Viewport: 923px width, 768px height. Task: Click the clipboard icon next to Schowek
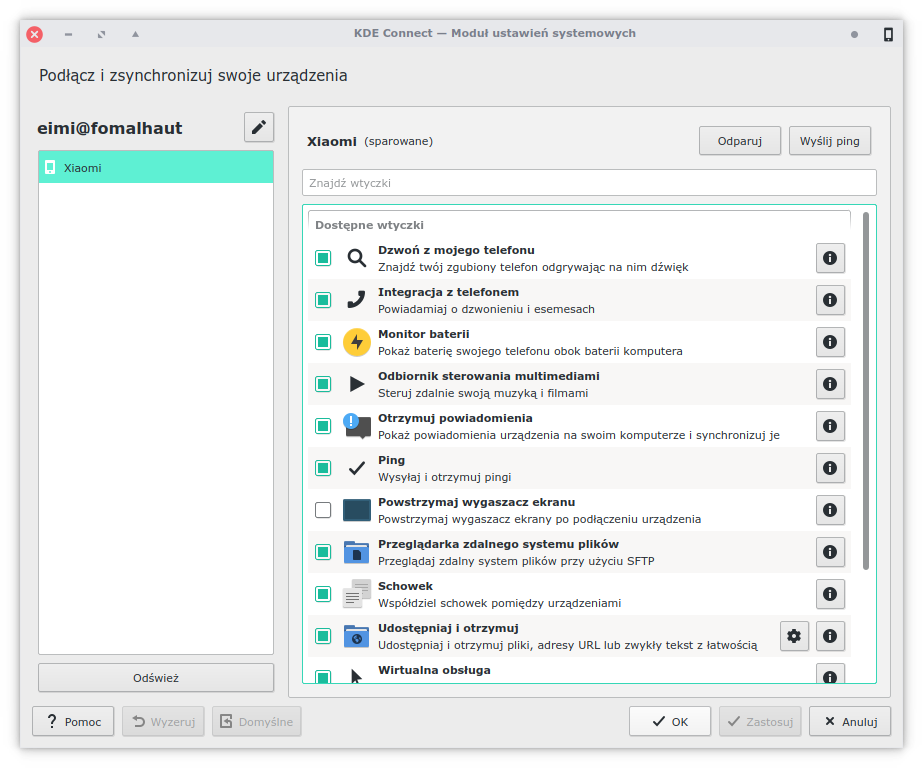click(x=356, y=594)
